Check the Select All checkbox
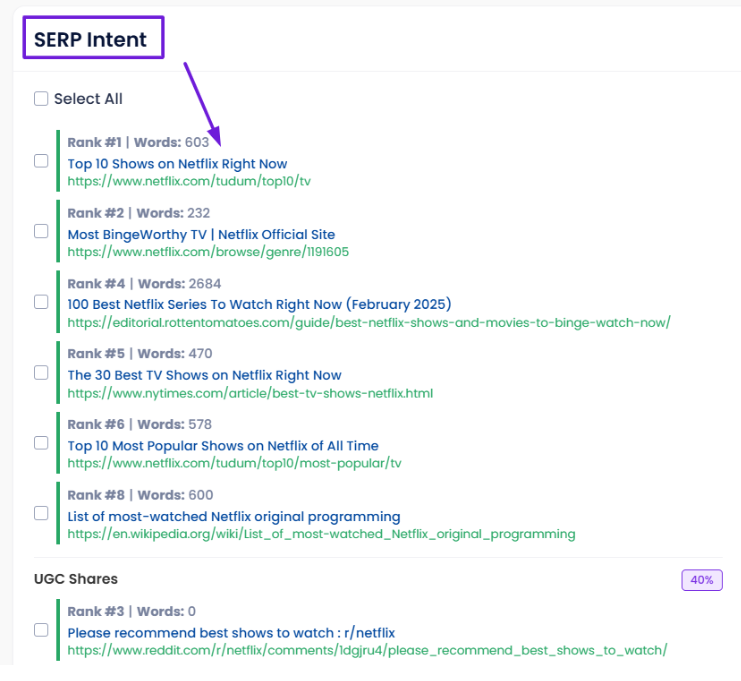The width and height of the screenshot is (741, 681). [41, 99]
